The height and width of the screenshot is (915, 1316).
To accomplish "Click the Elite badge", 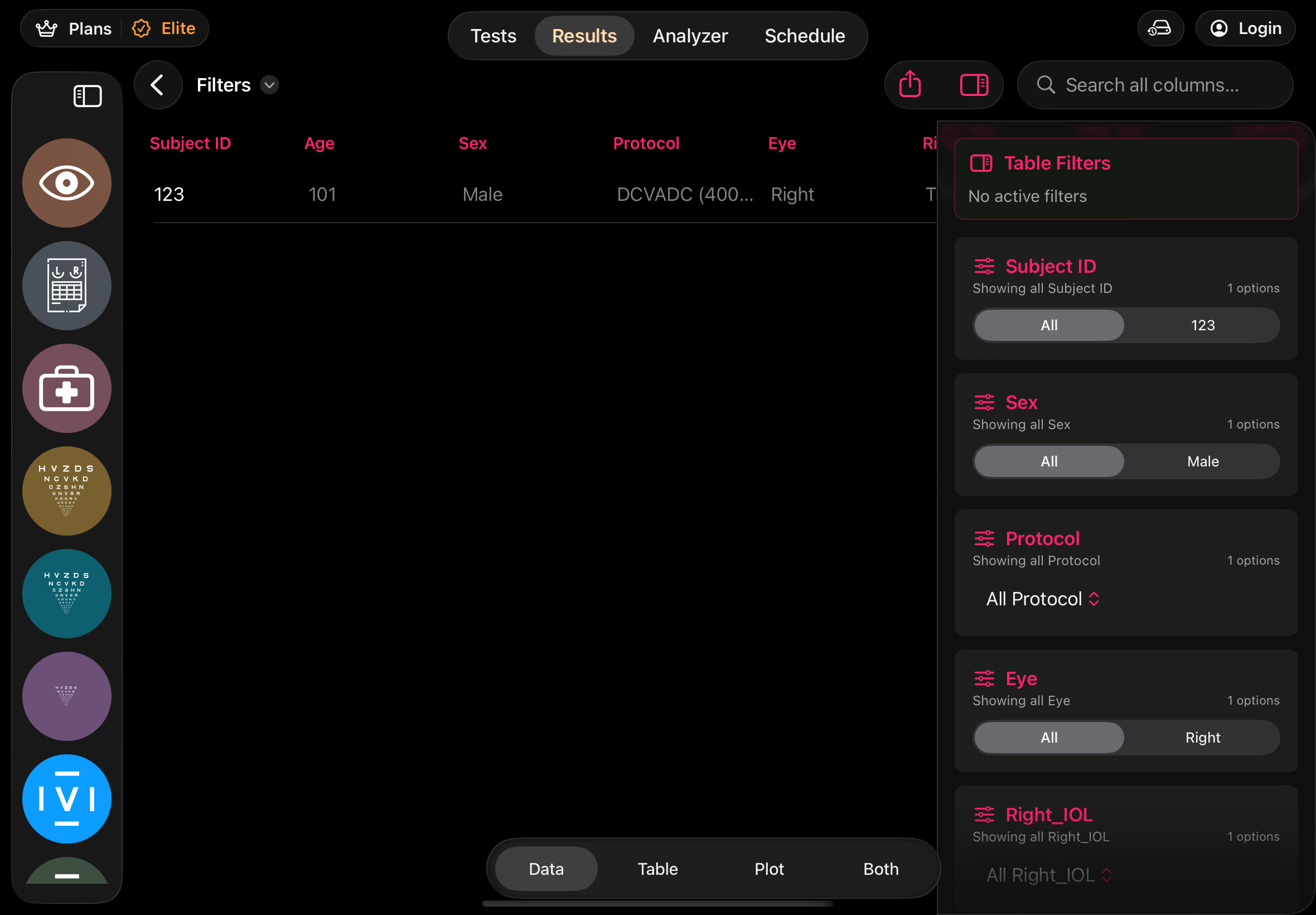I will [x=164, y=28].
